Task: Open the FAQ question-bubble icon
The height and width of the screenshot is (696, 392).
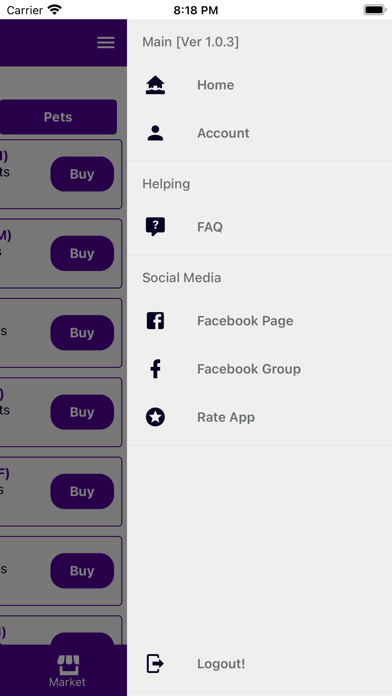Action: pyautogui.click(x=155, y=227)
